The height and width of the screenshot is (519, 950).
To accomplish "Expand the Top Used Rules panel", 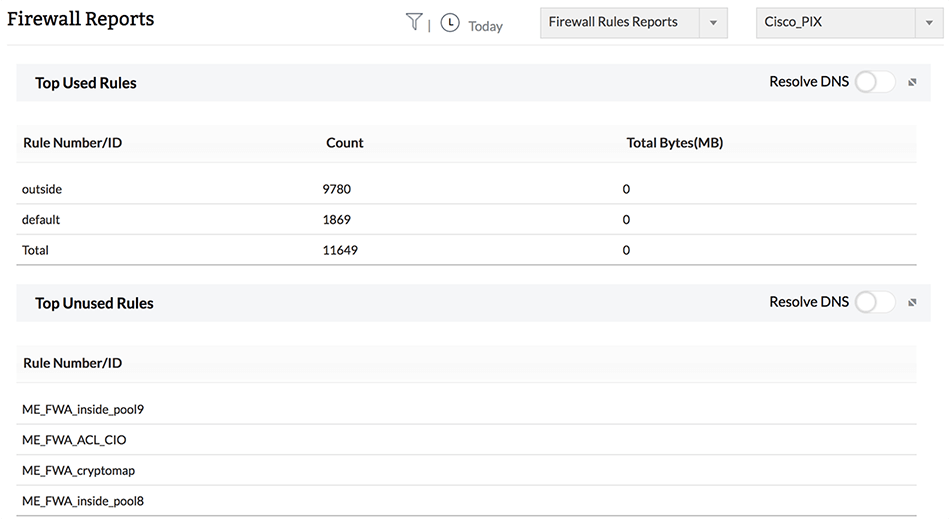I will [x=912, y=83].
